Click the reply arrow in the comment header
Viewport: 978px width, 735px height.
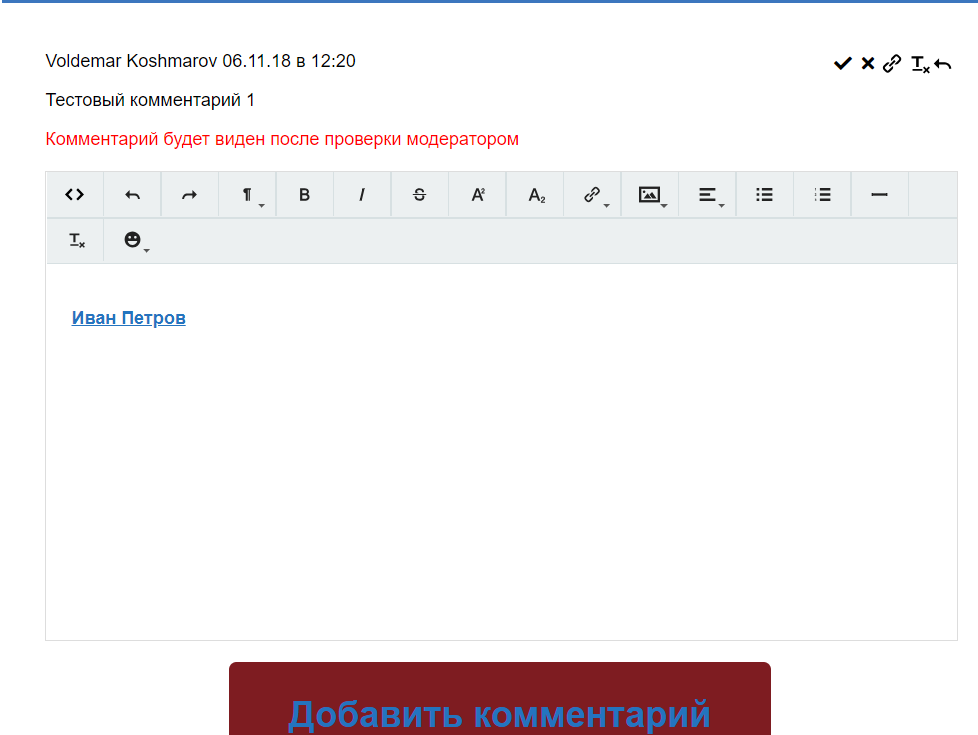pyautogui.click(x=943, y=64)
